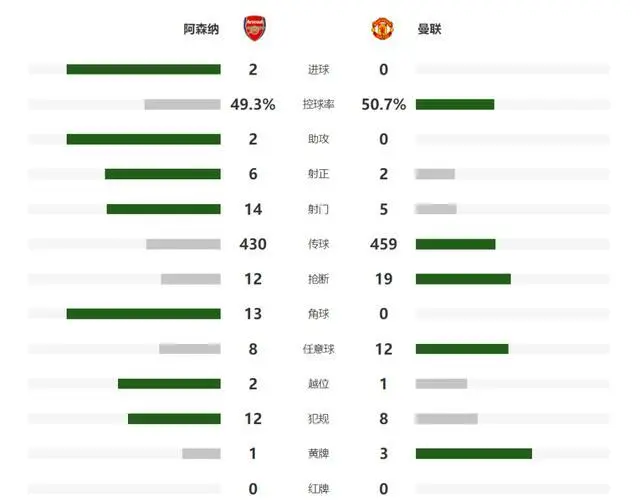Click the 角球 stat label

point(318,314)
